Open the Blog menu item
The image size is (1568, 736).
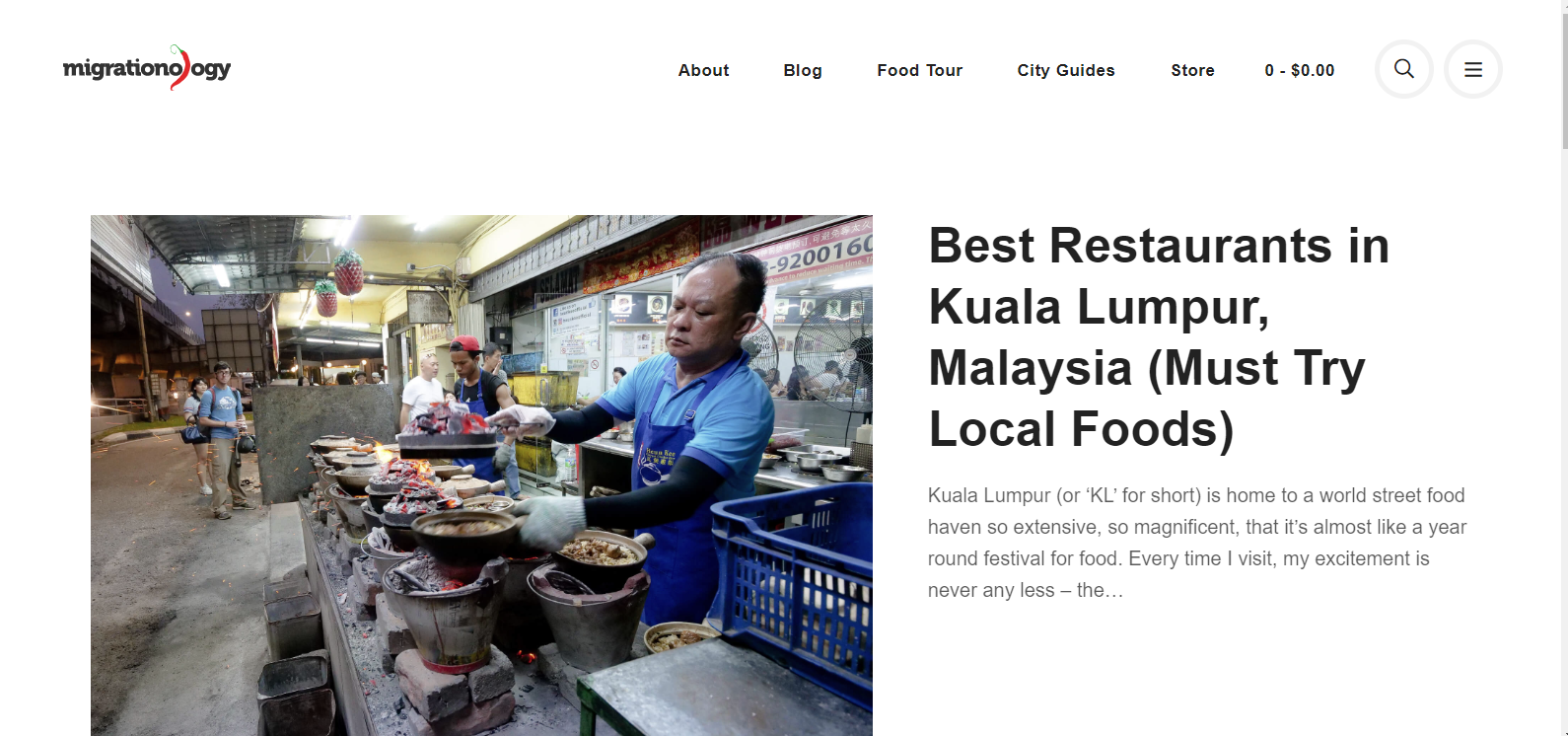pyautogui.click(x=803, y=70)
